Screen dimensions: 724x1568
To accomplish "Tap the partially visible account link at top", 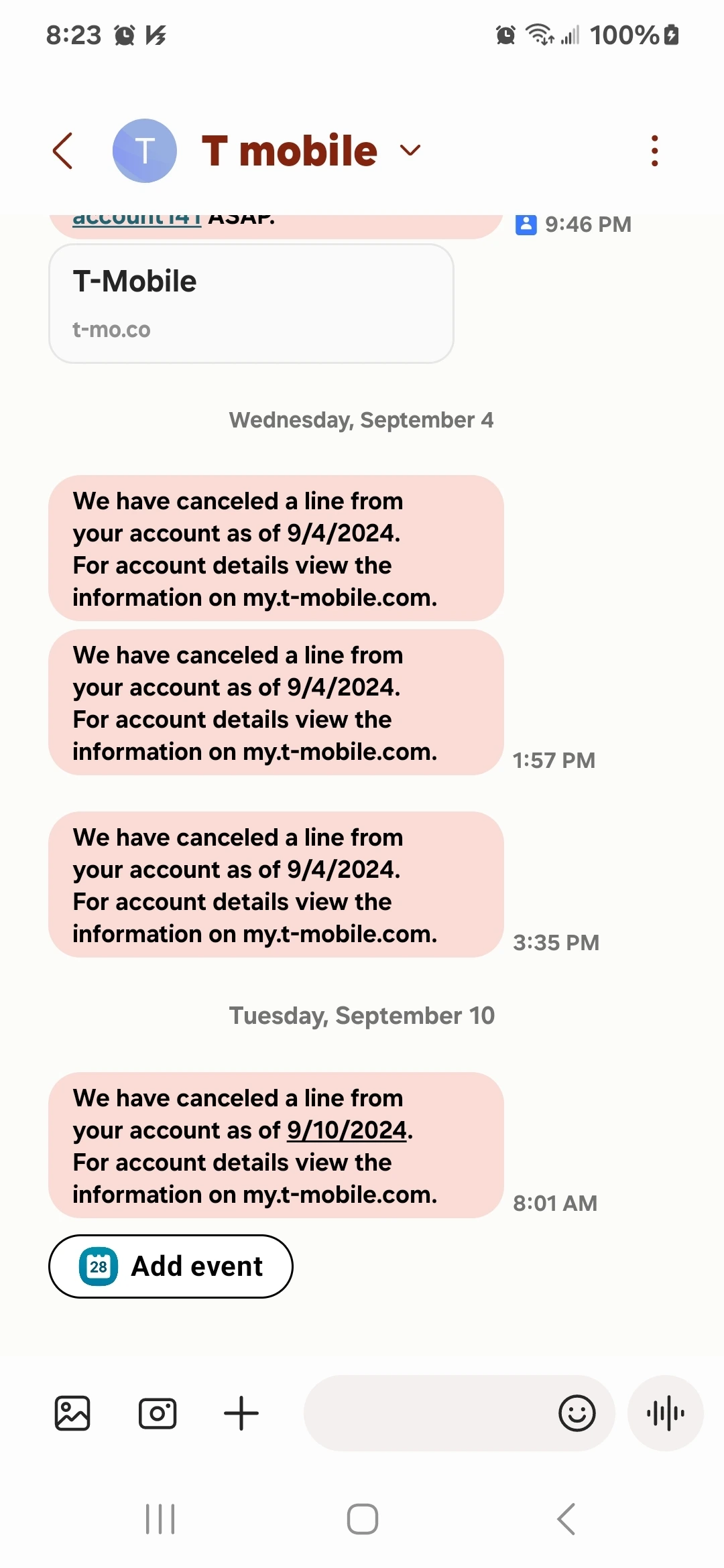I will [137, 219].
